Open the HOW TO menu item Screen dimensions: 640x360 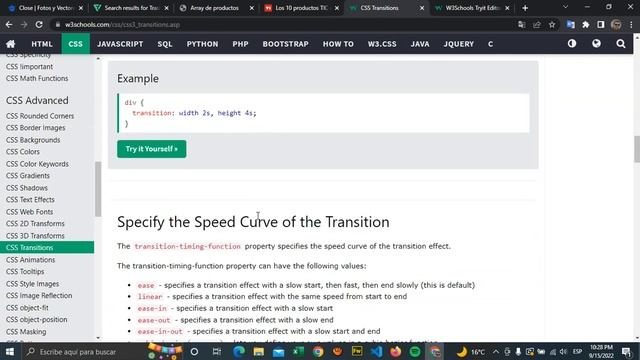pyautogui.click(x=338, y=44)
